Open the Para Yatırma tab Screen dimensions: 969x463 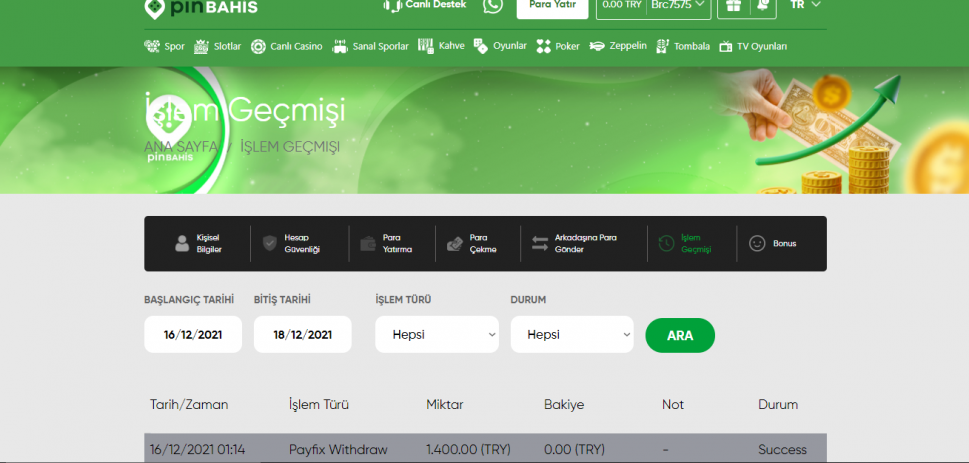click(x=386, y=244)
